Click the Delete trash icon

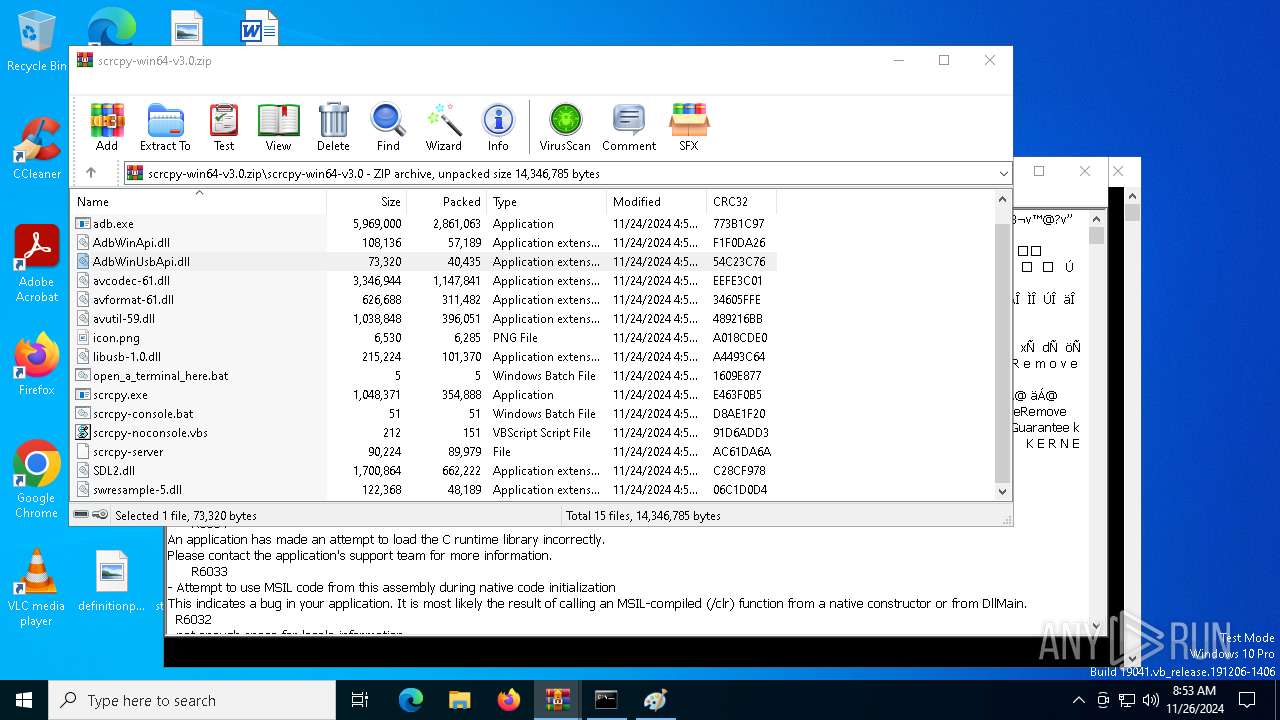[x=333, y=127]
